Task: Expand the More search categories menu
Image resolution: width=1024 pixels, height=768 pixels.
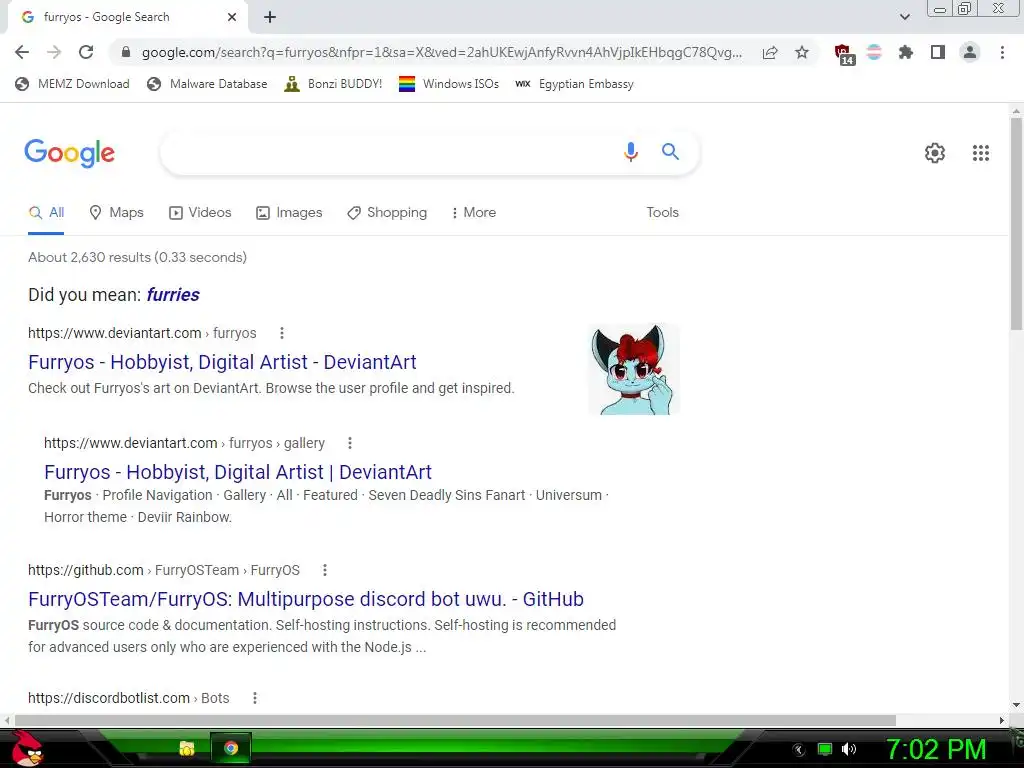Action: pos(473,212)
